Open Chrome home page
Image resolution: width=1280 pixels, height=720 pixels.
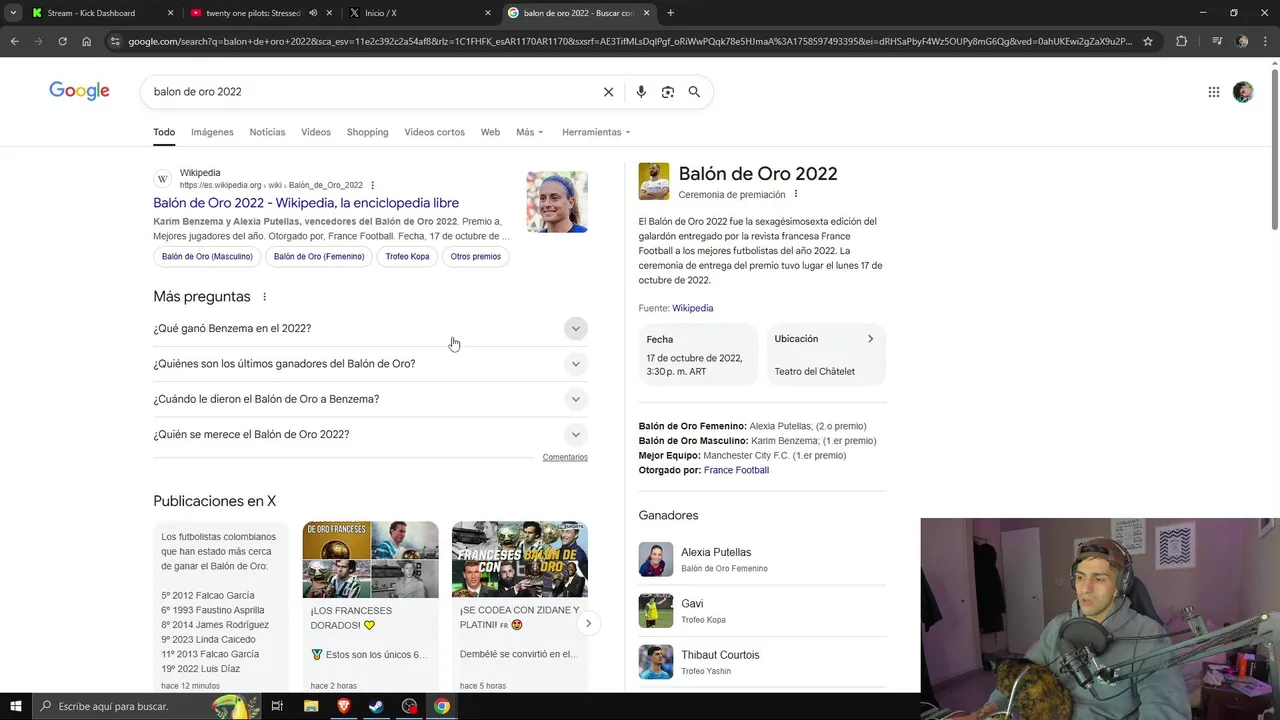[86, 41]
